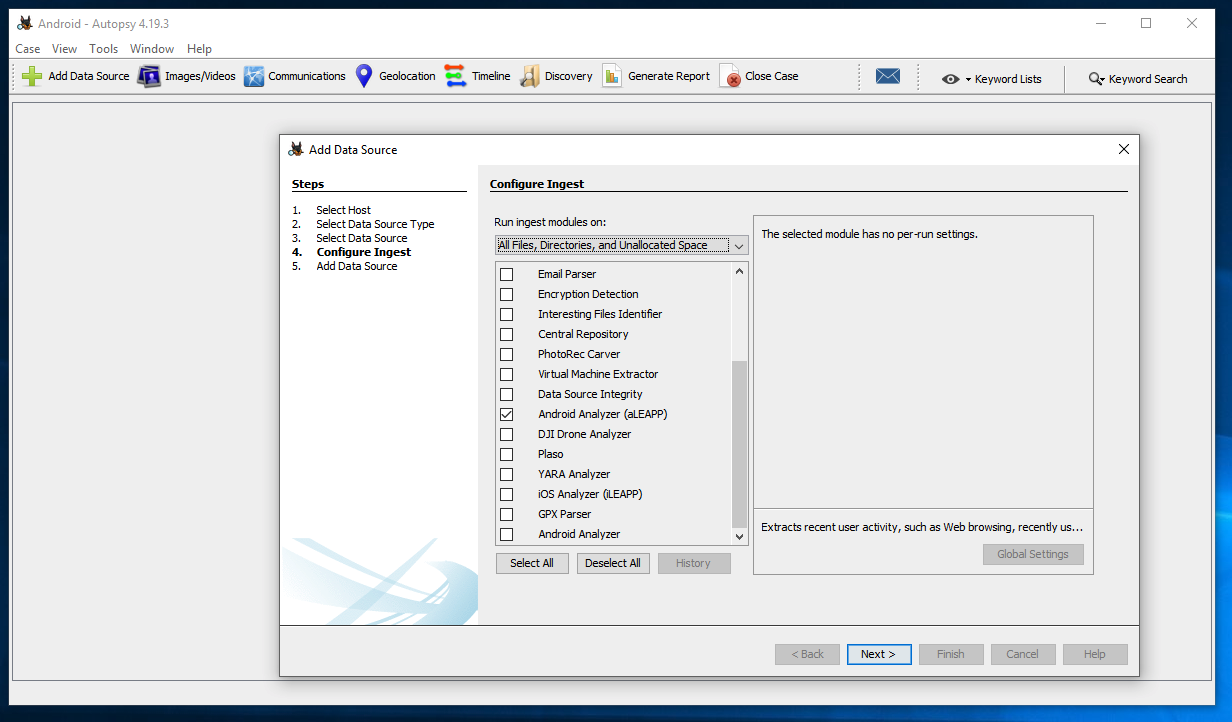The width and height of the screenshot is (1232, 722).
Task: Uncheck the Android Analyzer (aLEAPP) module
Action: click(x=506, y=414)
